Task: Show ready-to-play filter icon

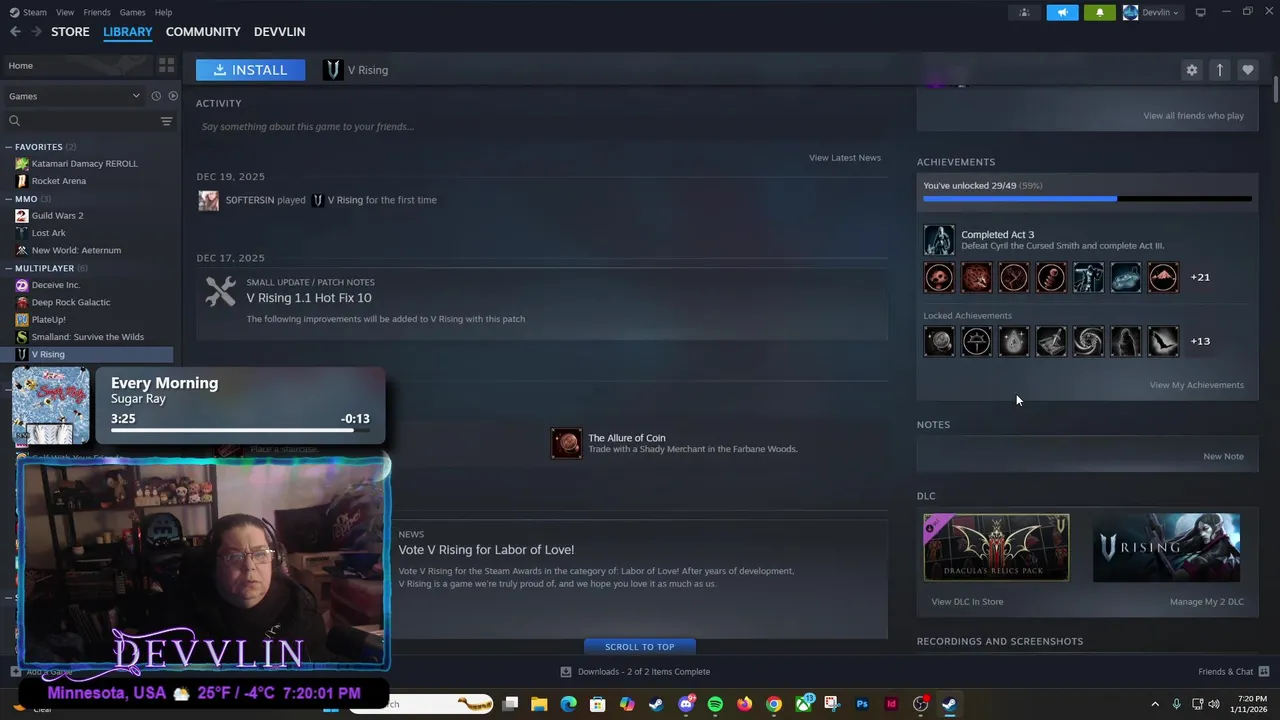Action: click(x=173, y=96)
